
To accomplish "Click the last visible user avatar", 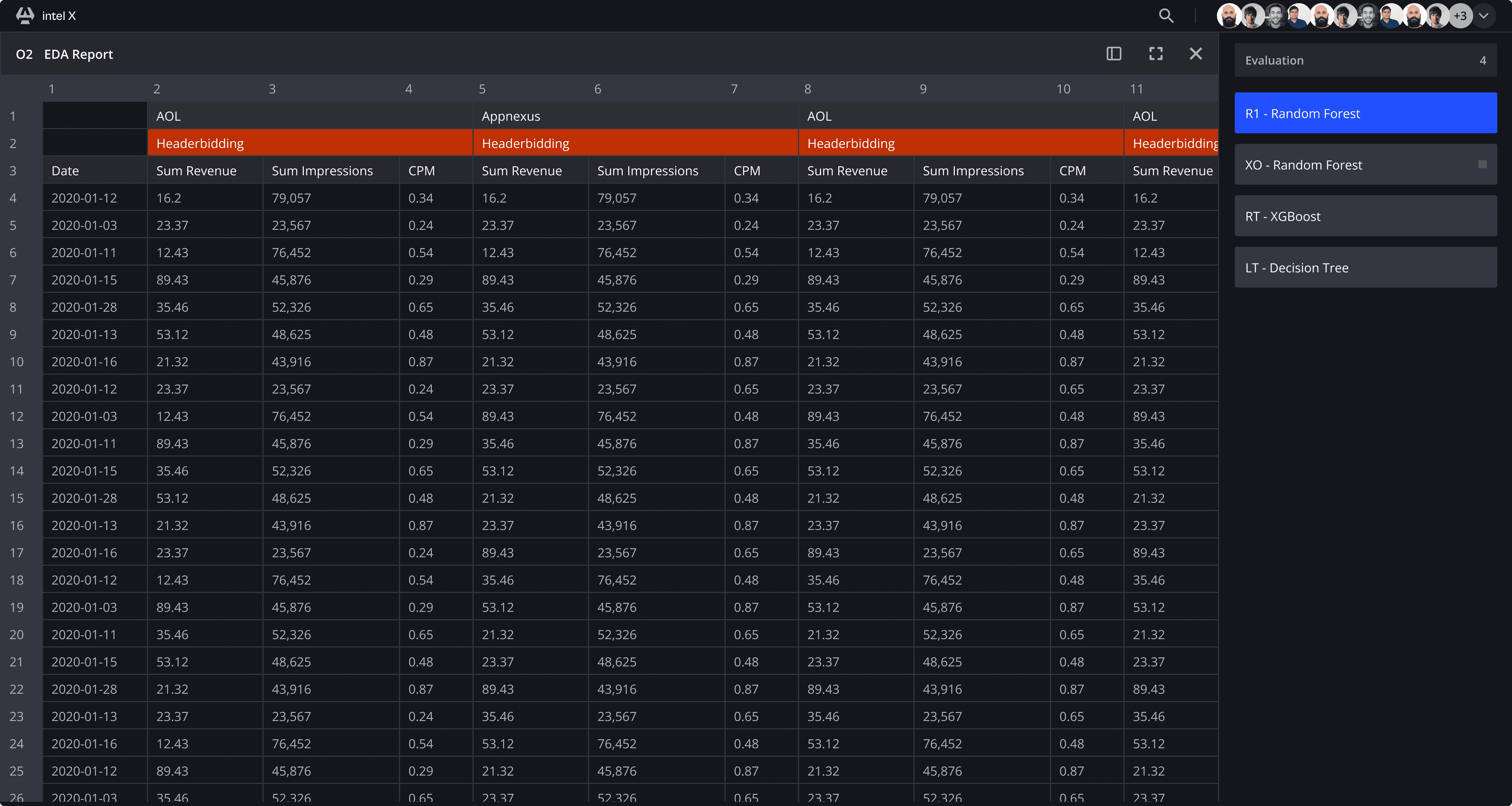I will 1437,16.
